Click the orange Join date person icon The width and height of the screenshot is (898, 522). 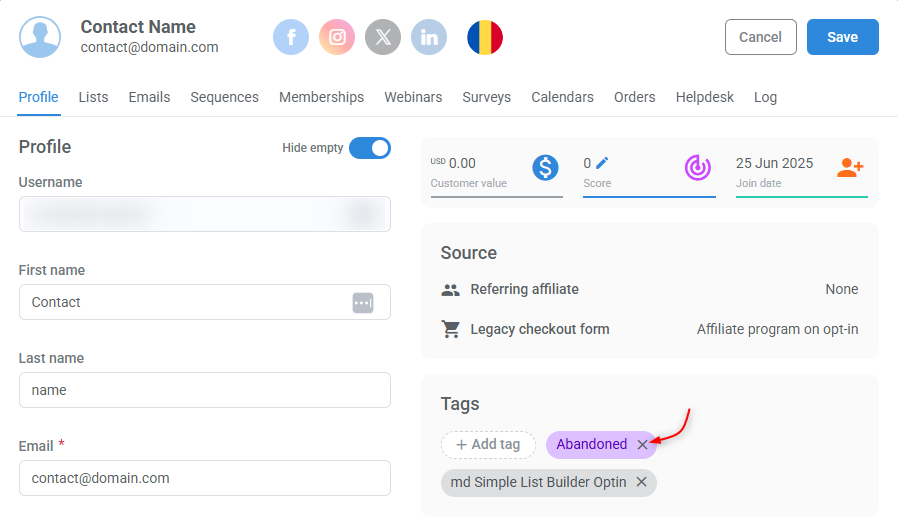[x=850, y=168]
